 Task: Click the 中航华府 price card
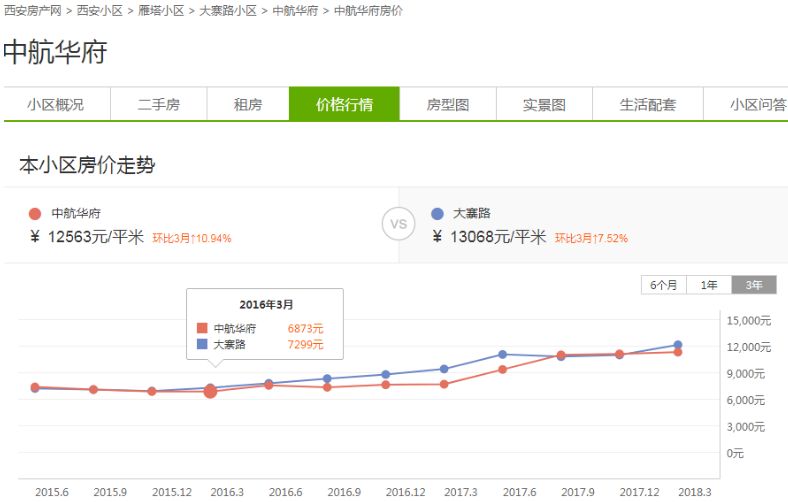[x=201, y=225]
